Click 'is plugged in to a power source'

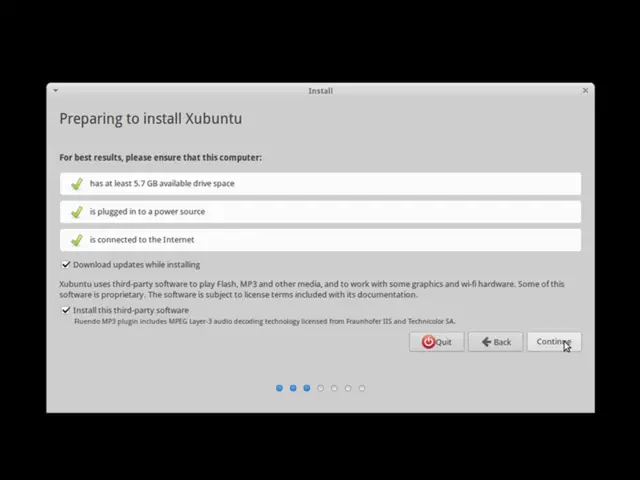[147, 211]
